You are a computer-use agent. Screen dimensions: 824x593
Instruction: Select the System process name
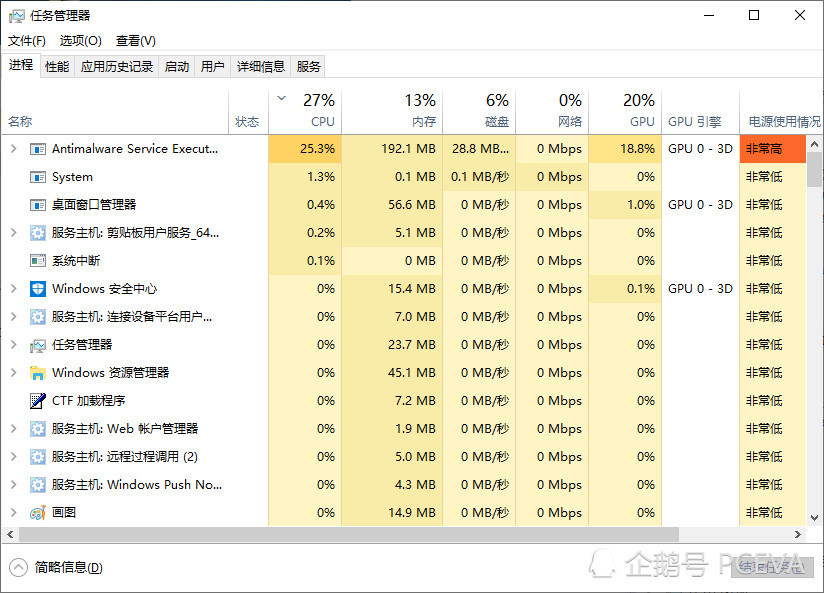(x=72, y=177)
